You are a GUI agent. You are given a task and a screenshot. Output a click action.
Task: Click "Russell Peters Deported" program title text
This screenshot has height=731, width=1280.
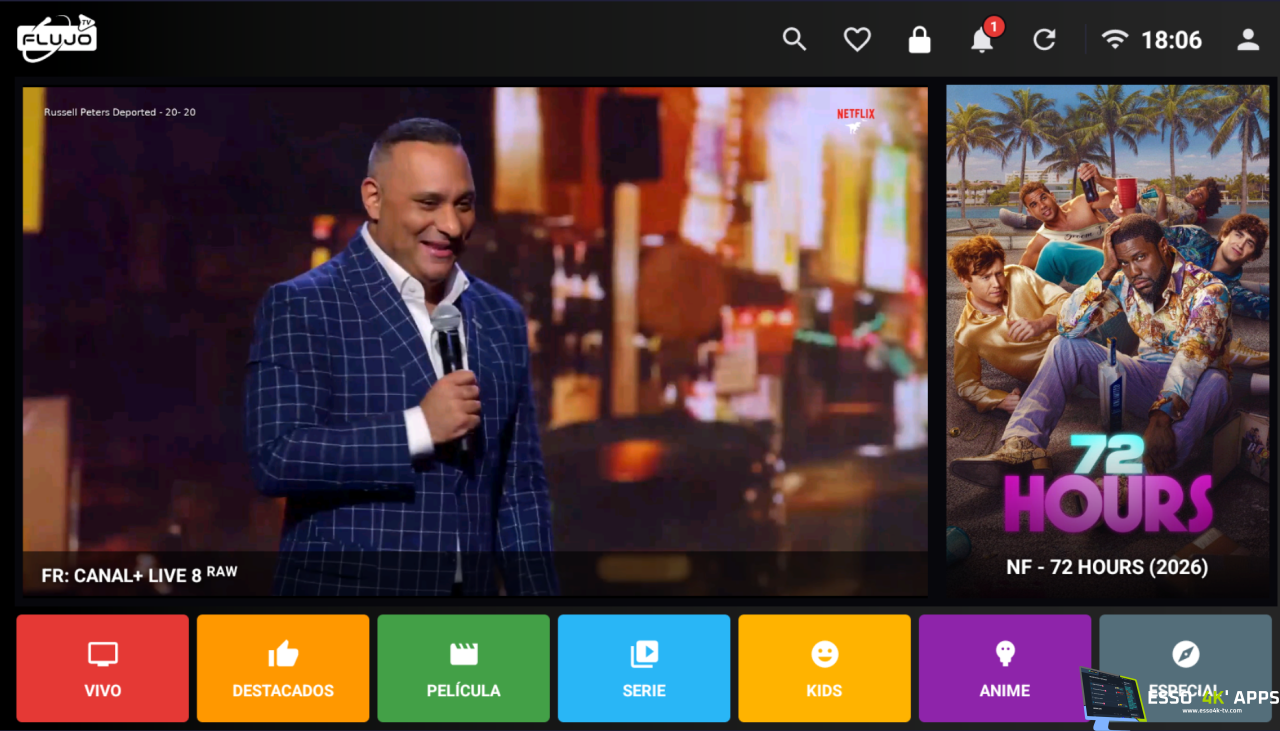coord(120,112)
